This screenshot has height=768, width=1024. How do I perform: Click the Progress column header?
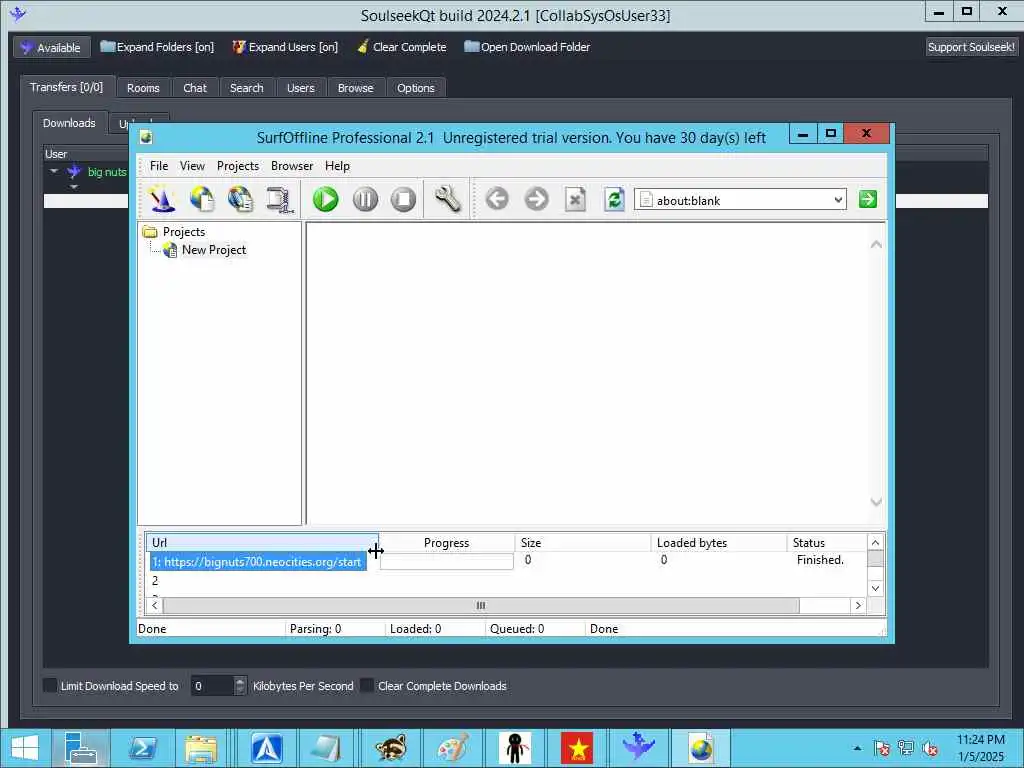click(447, 542)
